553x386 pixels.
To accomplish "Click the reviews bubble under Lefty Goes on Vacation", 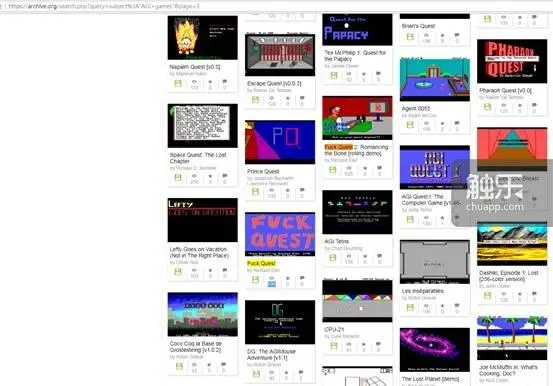I will pos(225,270).
